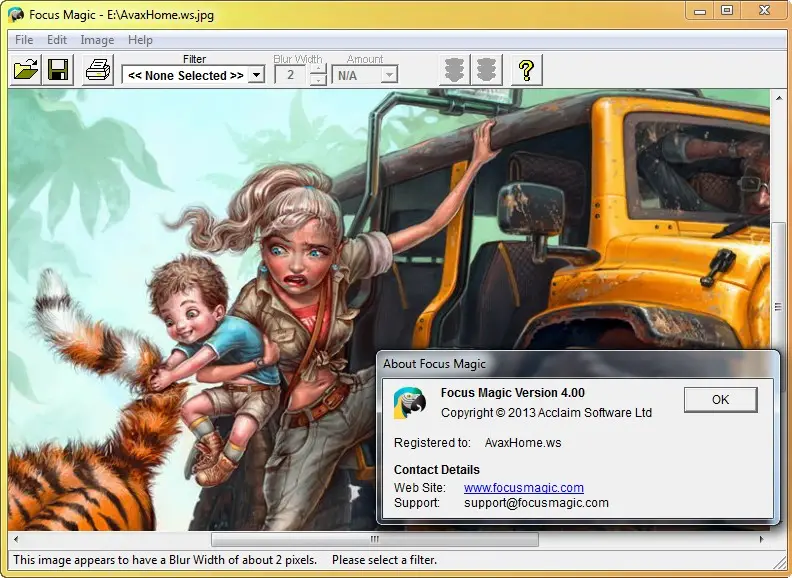The width and height of the screenshot is (792, 578).
Task: Click the AvaxHome.ws registered name
Action: tap(523, 443)
